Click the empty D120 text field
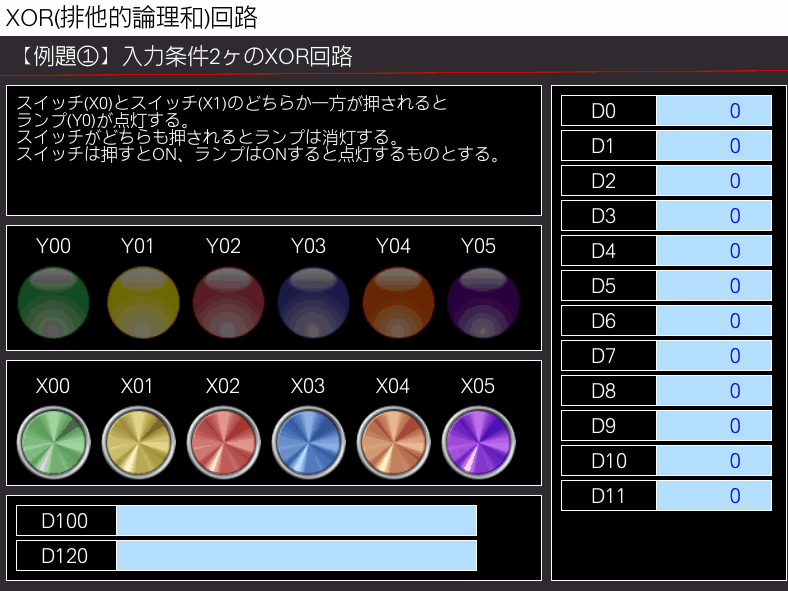The image size is (788, 591). [297, 556]
